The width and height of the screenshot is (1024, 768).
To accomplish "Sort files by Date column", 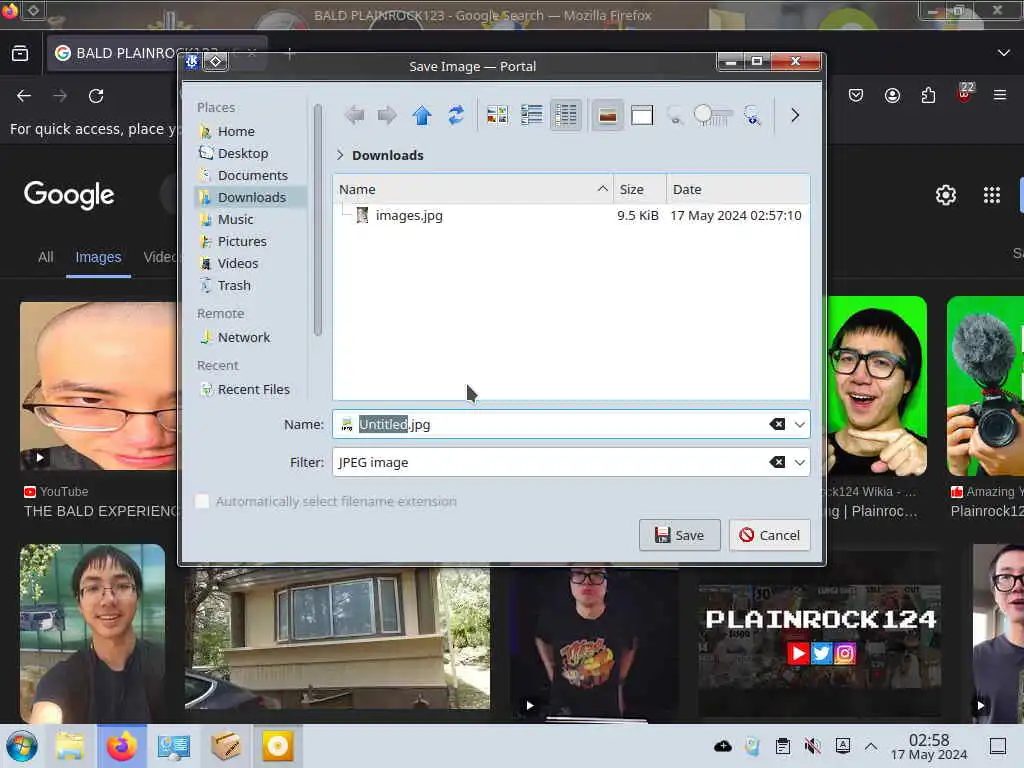I will tap(738, 189).
